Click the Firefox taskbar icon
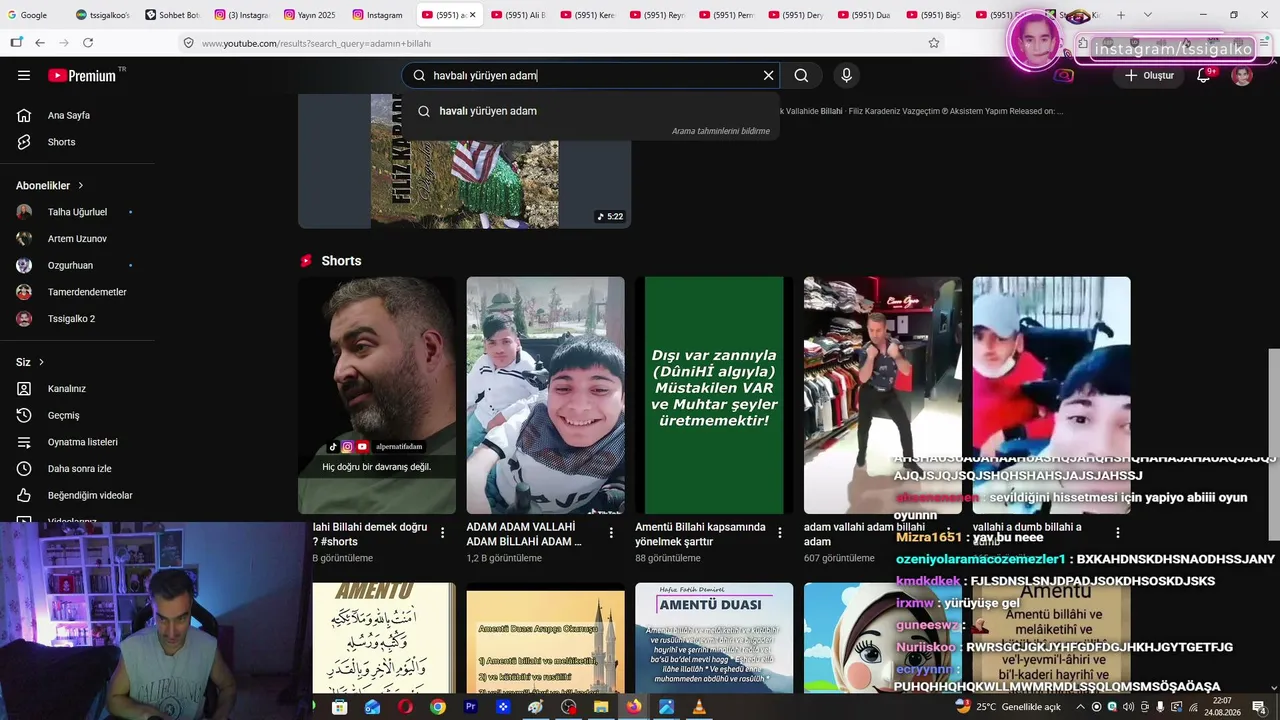 (x=634, y=707)
